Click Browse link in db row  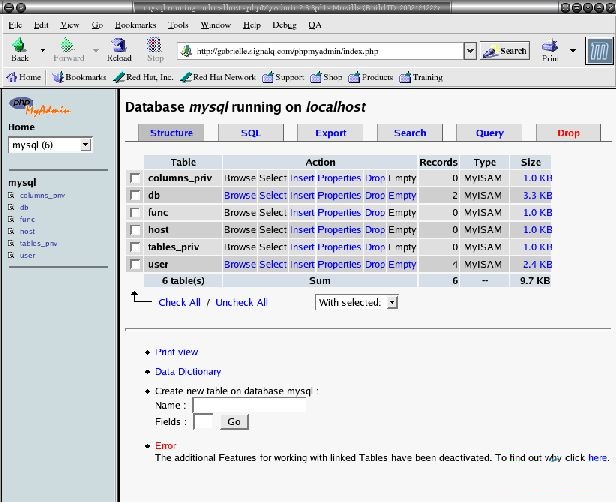pos(240,195)
